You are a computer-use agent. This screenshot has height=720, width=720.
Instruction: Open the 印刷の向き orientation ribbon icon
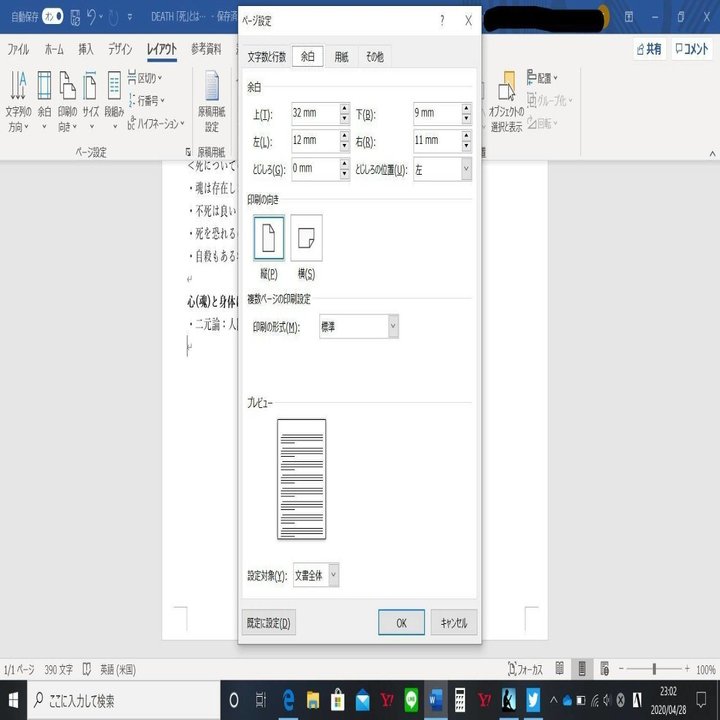click(68, 101)
